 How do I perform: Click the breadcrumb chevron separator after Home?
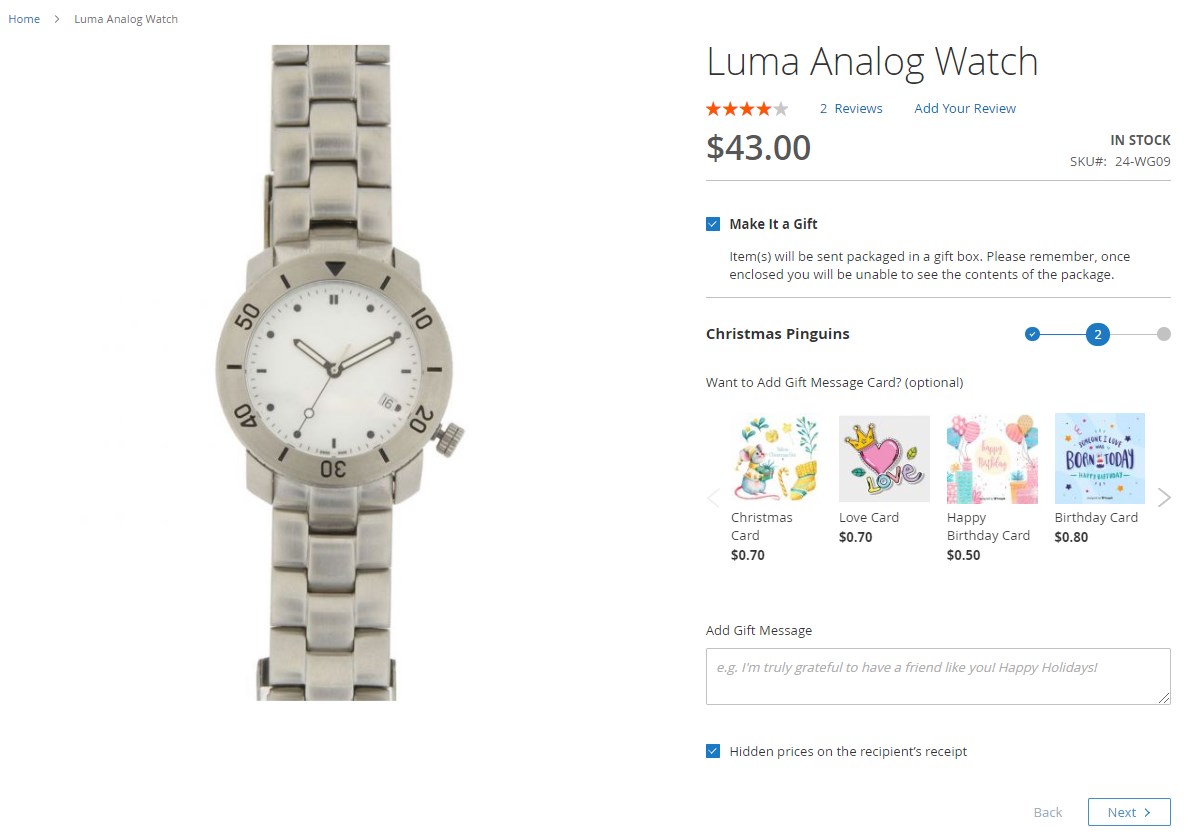click(x=57, y=19)
